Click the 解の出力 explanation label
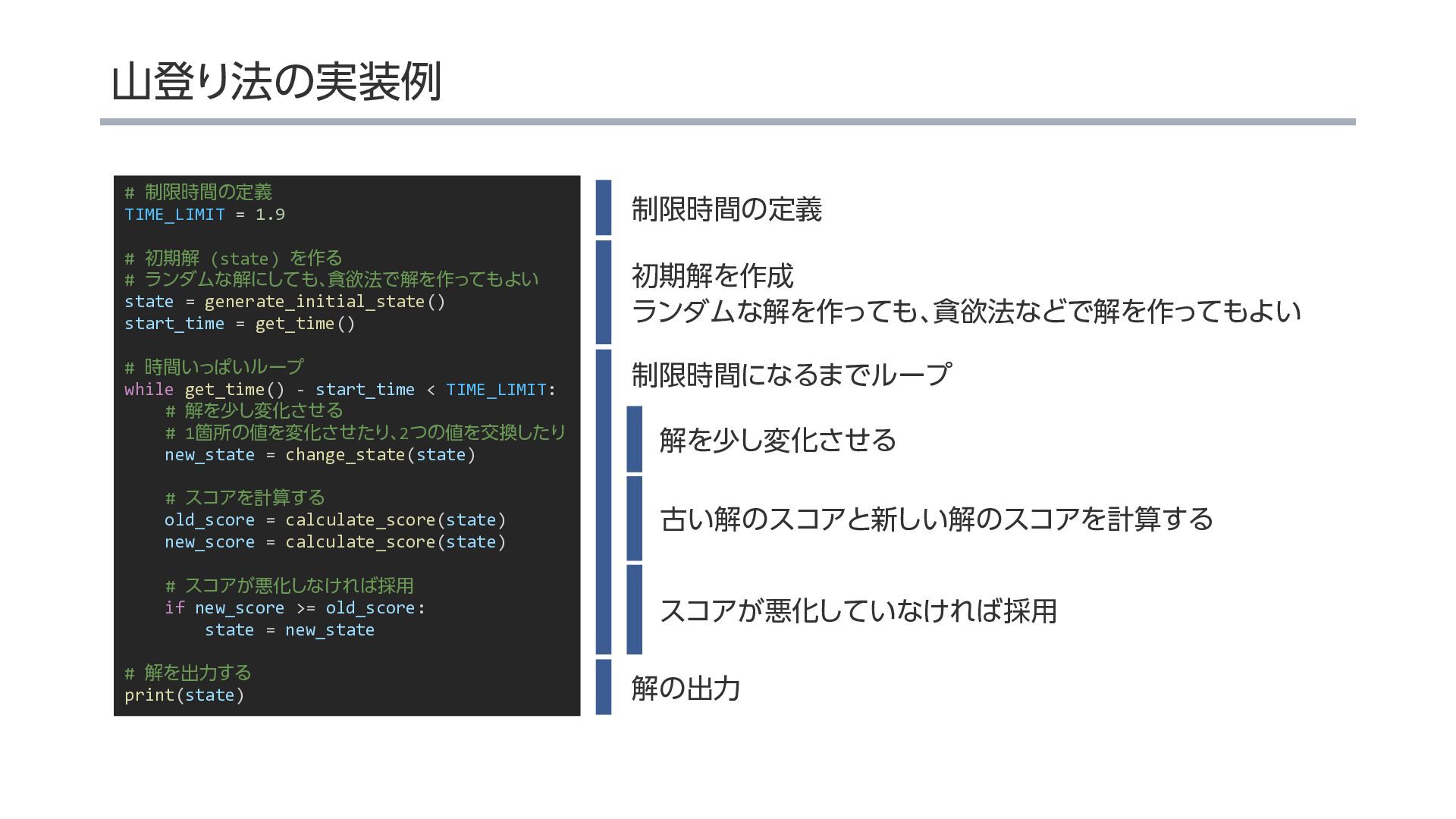Image resolution: width=1456 pixels, height=819 pixels. [686, 689]
